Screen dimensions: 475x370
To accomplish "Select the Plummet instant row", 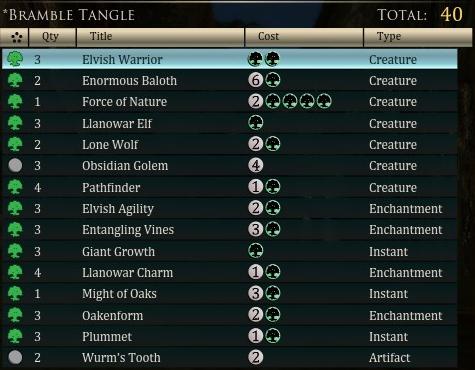I will pyautogui.click(x=230, y=336).
